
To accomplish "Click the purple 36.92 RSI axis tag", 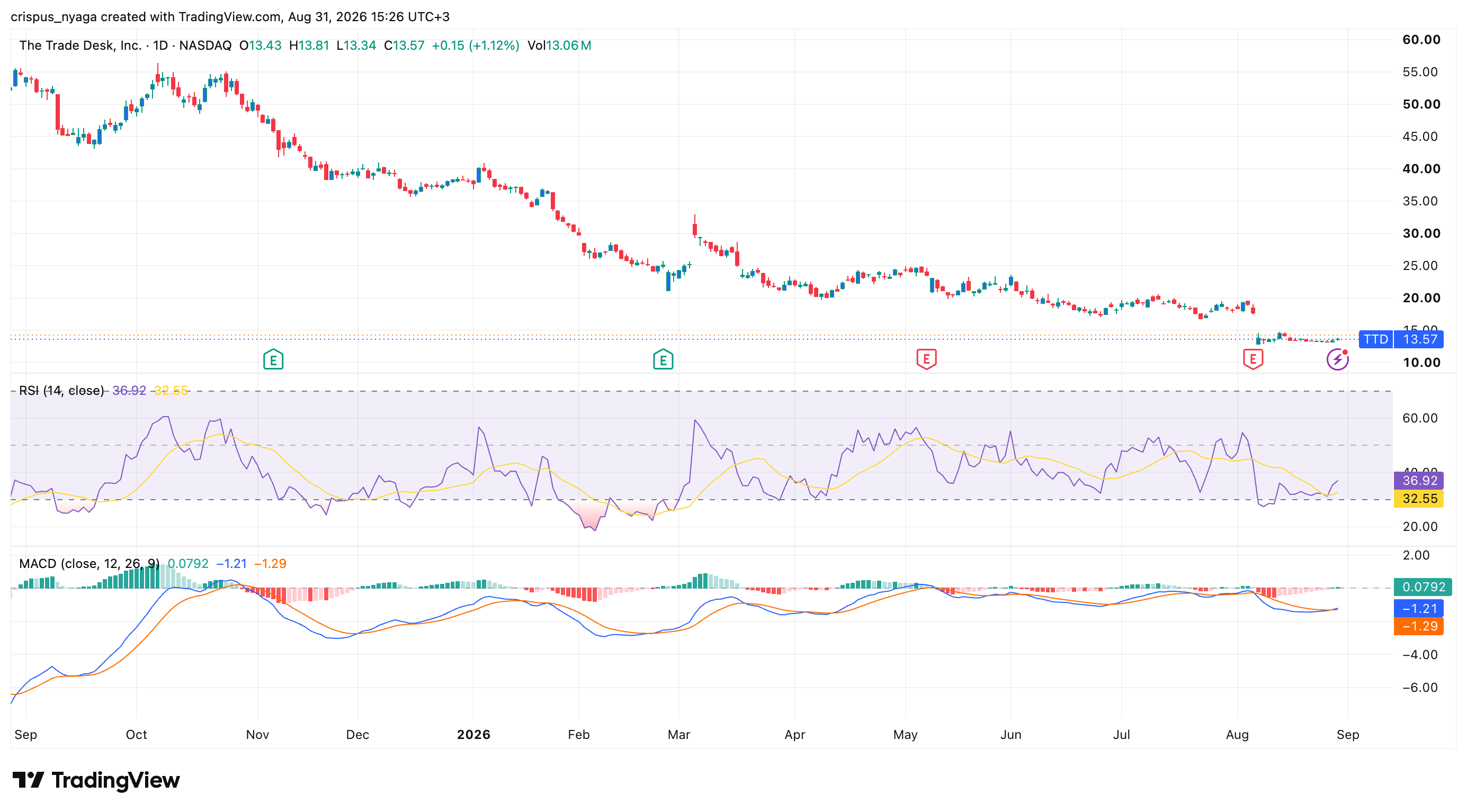I will (x=1419, y=481).
